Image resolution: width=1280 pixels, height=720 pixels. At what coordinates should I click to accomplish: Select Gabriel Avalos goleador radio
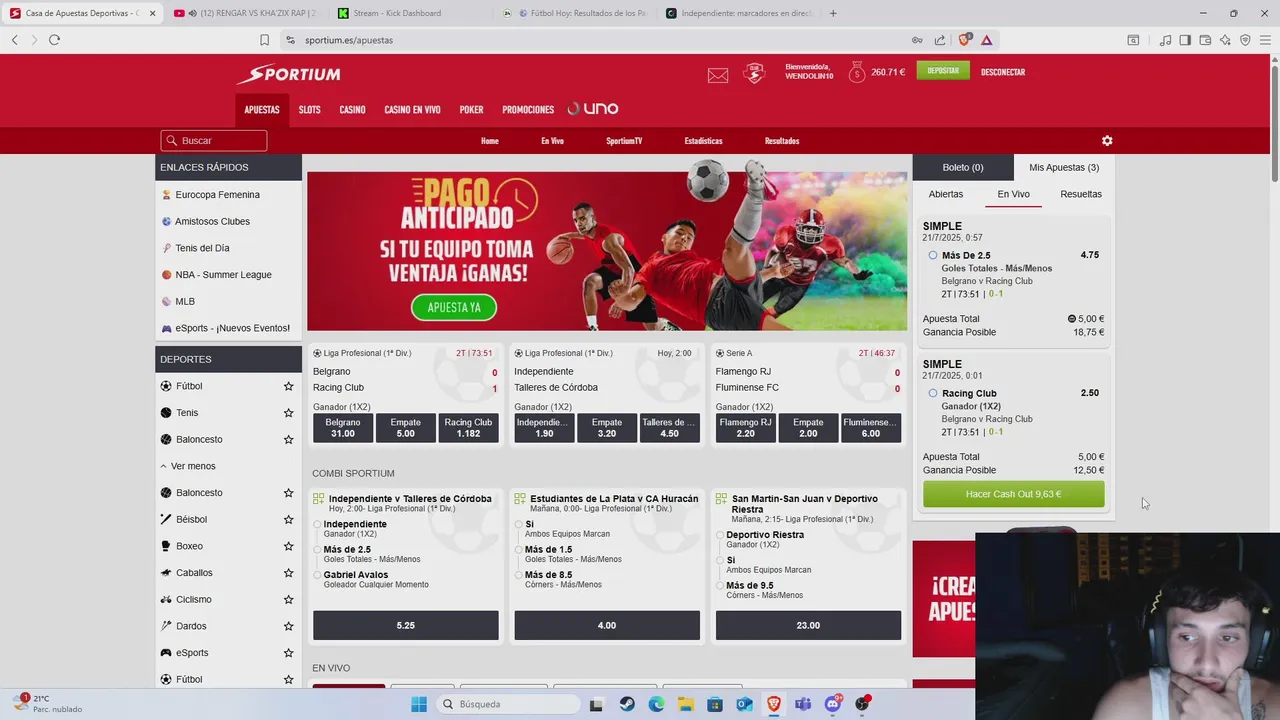(318, 575)
